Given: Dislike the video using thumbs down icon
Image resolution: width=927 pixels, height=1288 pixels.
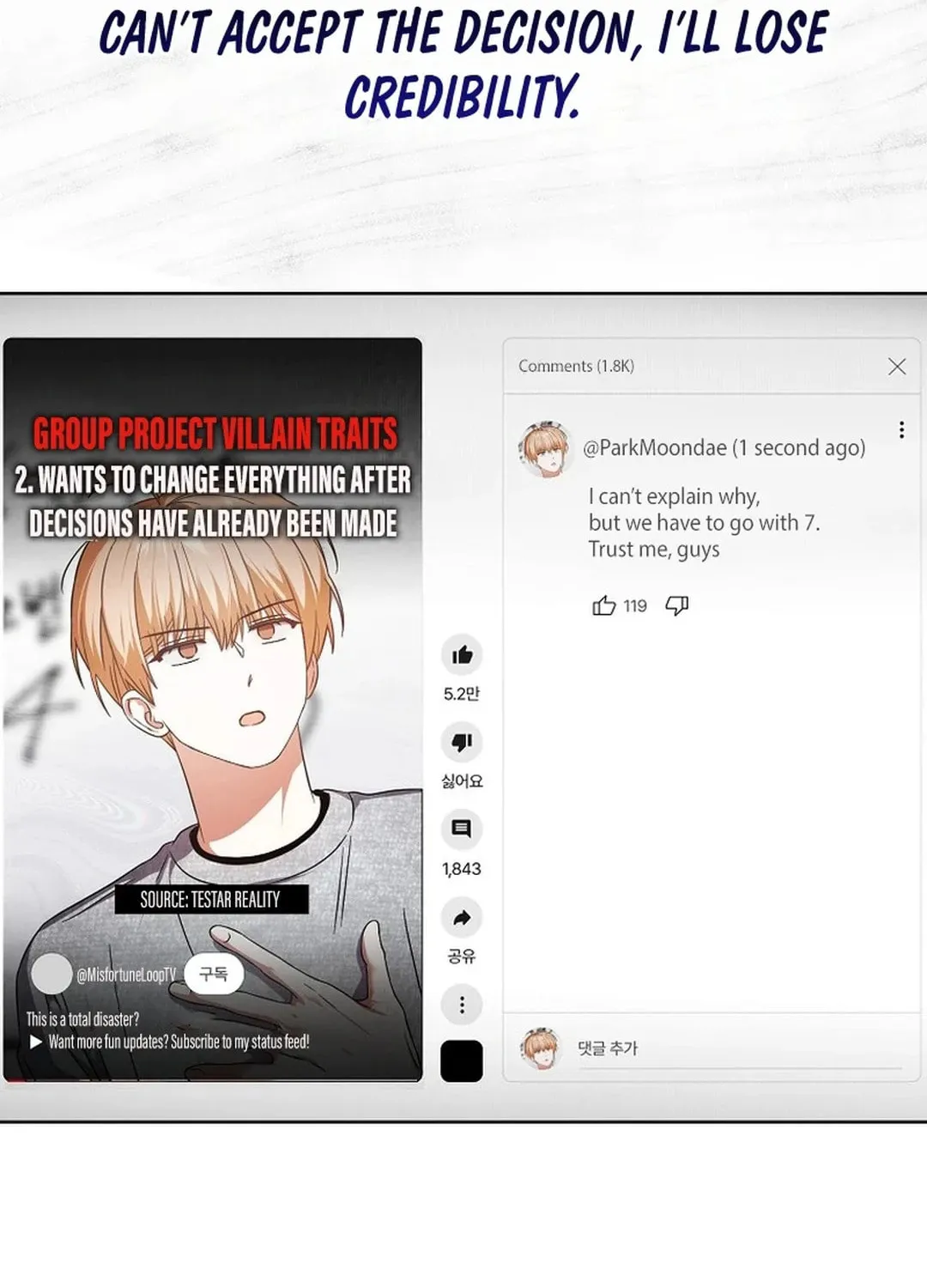Looking at the screenshot, I should click(x=462, y=742).
